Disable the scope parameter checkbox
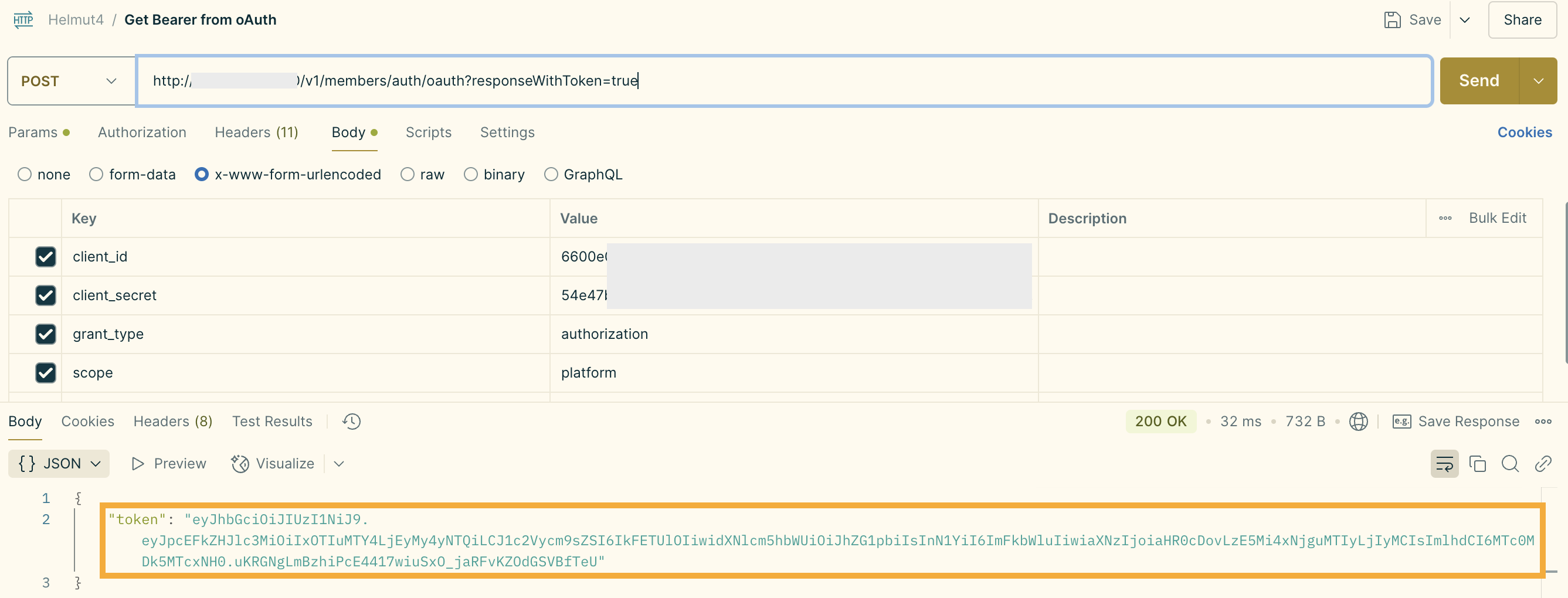 [x=46, y=372]
